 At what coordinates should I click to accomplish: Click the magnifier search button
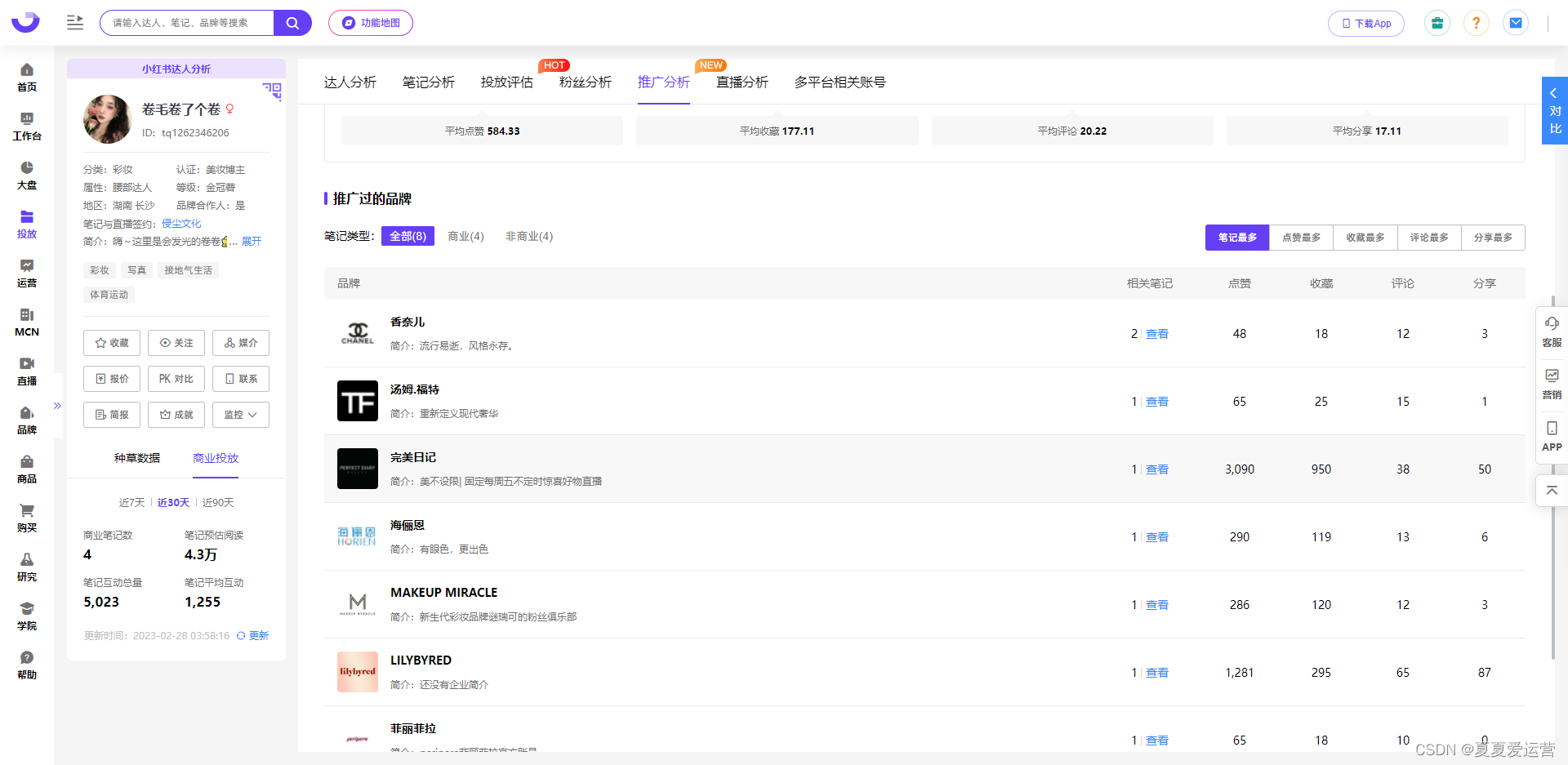pos(292,23)
